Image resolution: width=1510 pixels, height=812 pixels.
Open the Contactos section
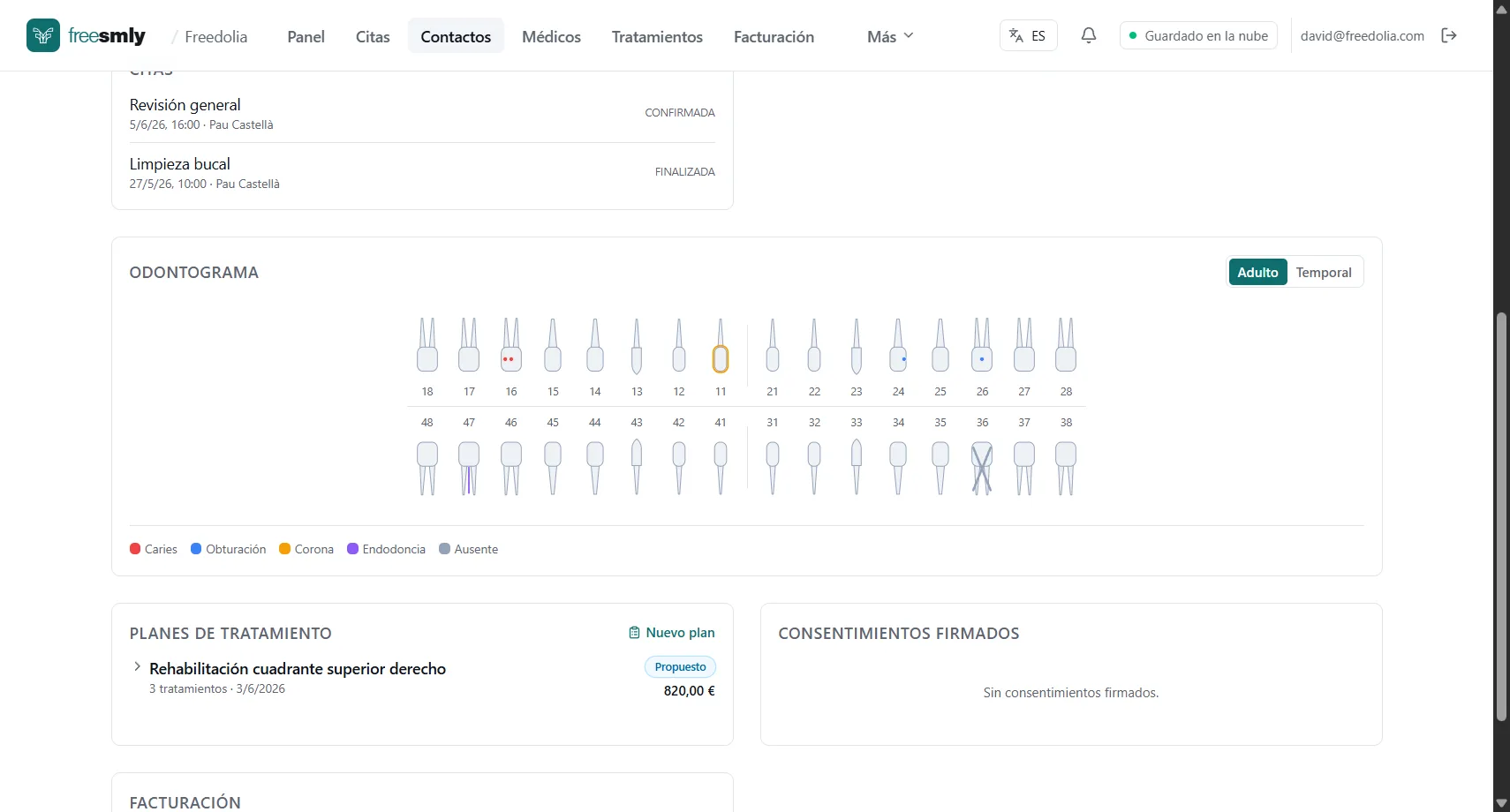click(x=456, y=36)
